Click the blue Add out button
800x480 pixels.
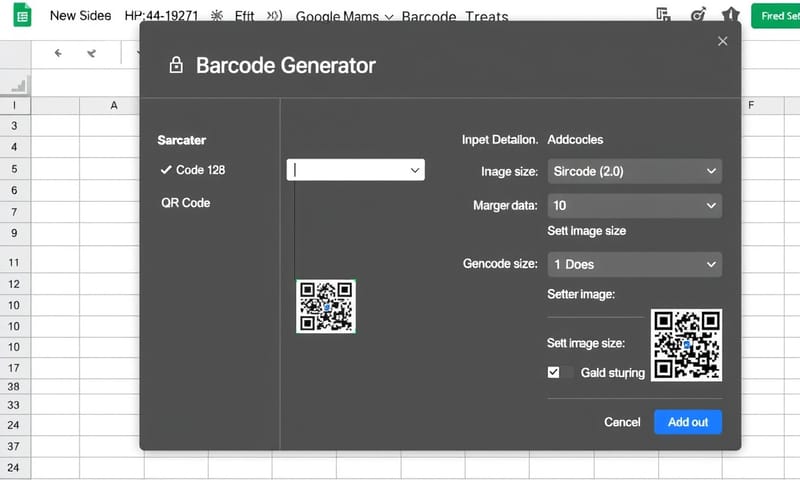(687, 422)
